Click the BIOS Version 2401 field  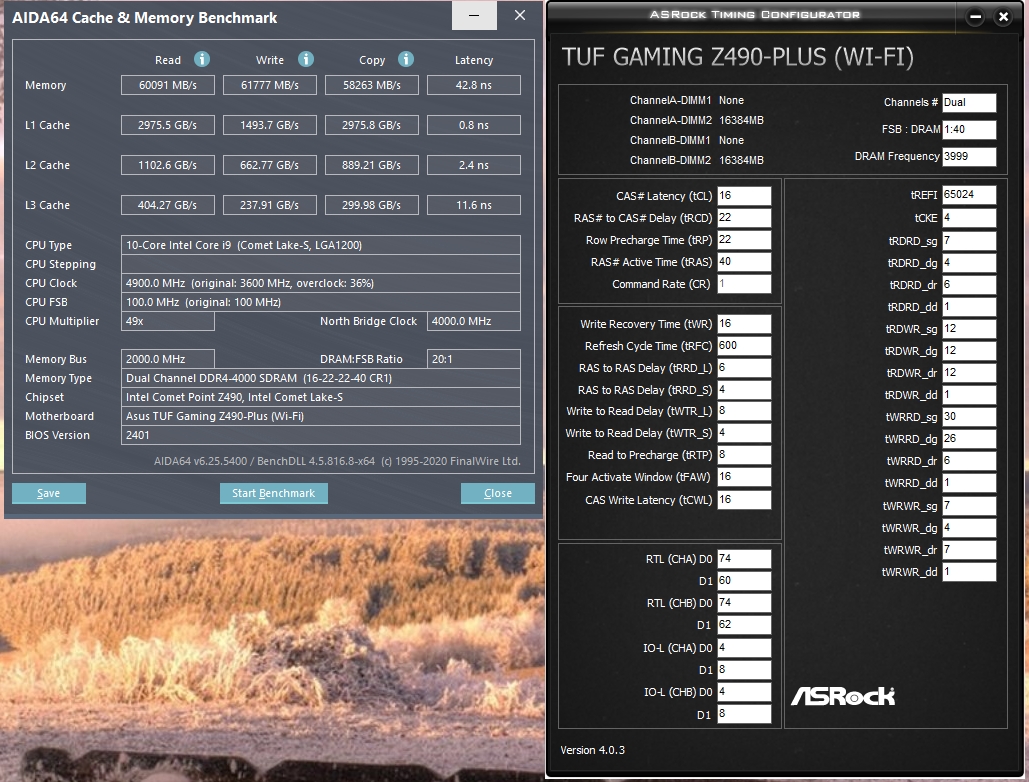click(321, 436)
